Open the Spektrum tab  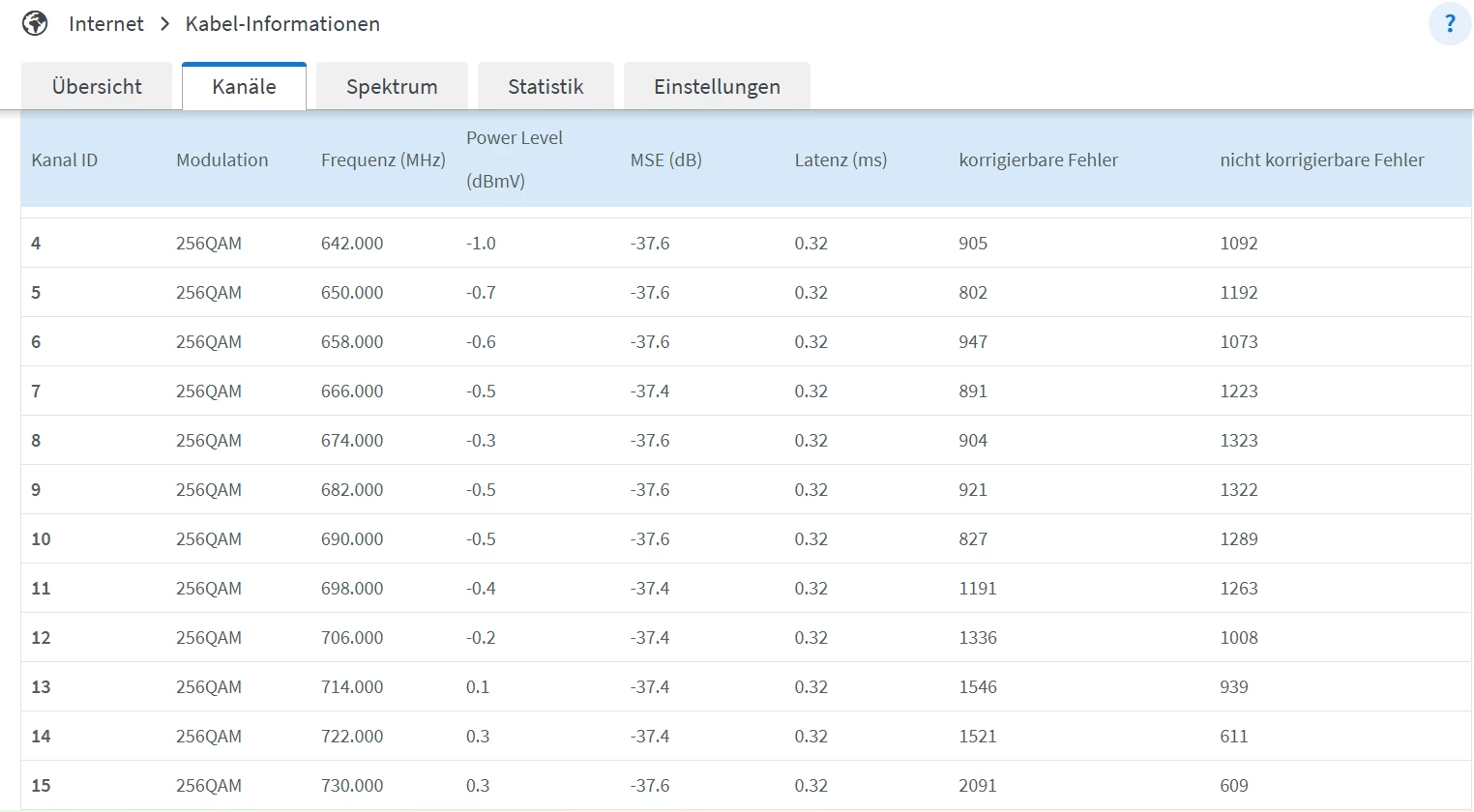(392, 87)
